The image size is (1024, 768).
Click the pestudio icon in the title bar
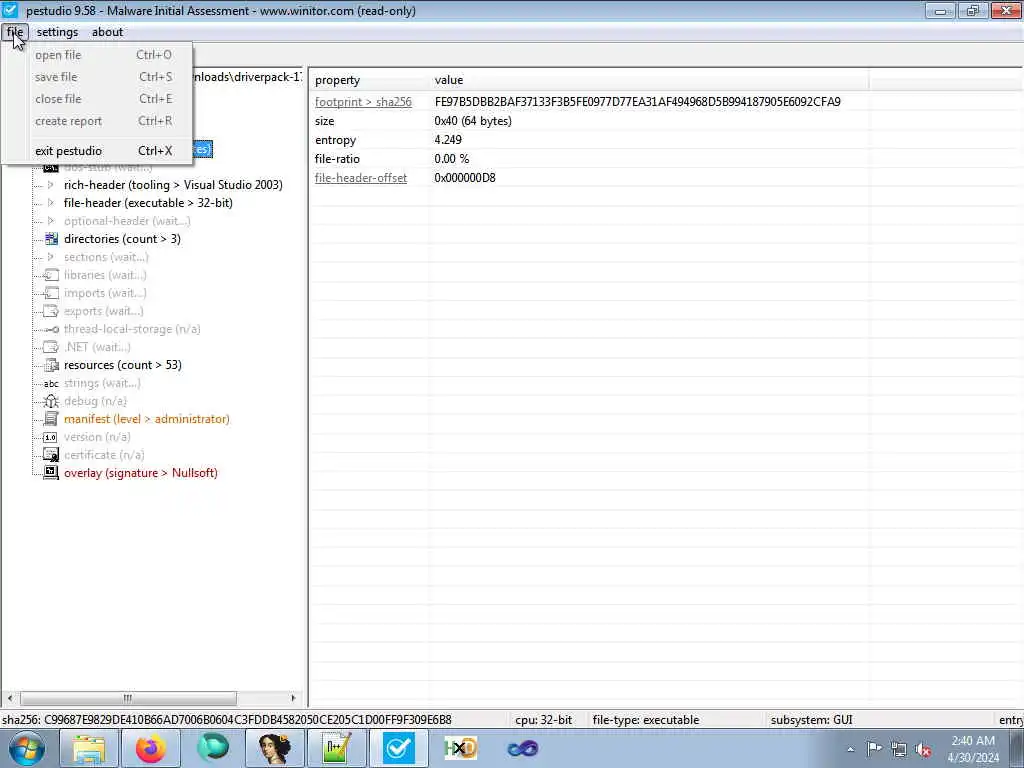[x=10, y=10]
